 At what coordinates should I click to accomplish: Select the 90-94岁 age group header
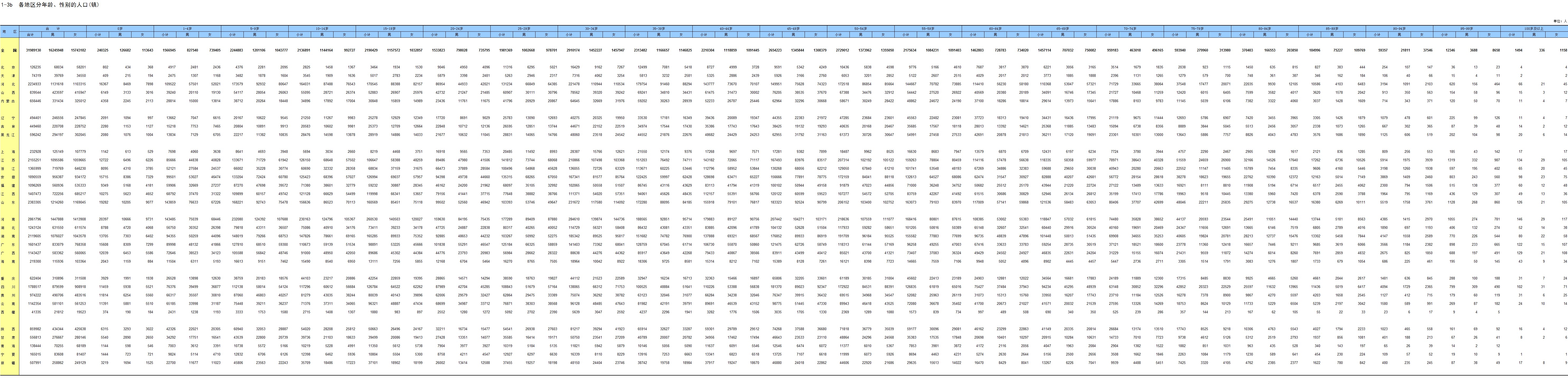point(1399,29)
